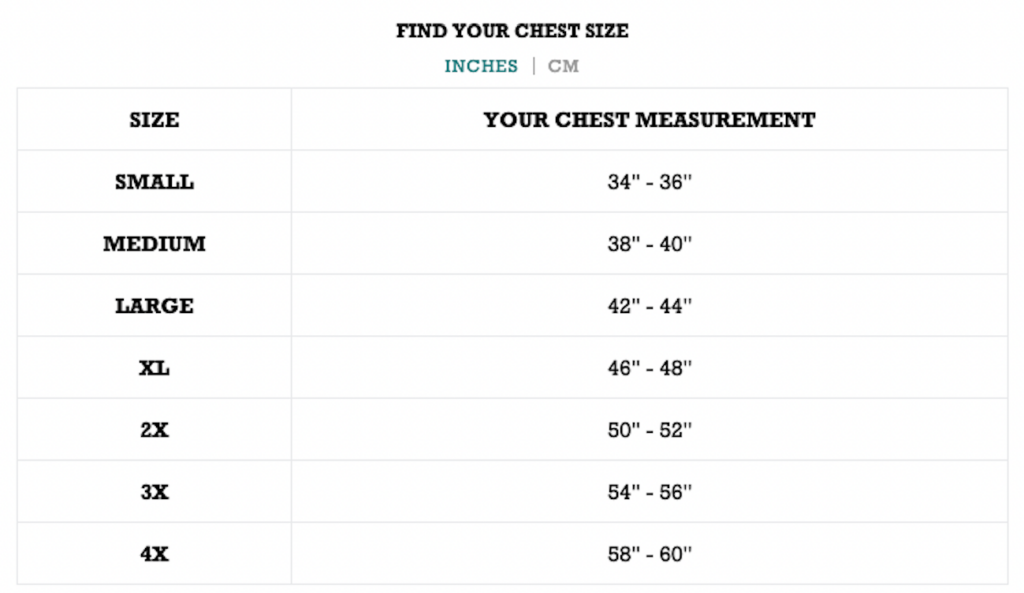Select the XL size row
This screenshot has height=593, width=1024.
point(152,368)
